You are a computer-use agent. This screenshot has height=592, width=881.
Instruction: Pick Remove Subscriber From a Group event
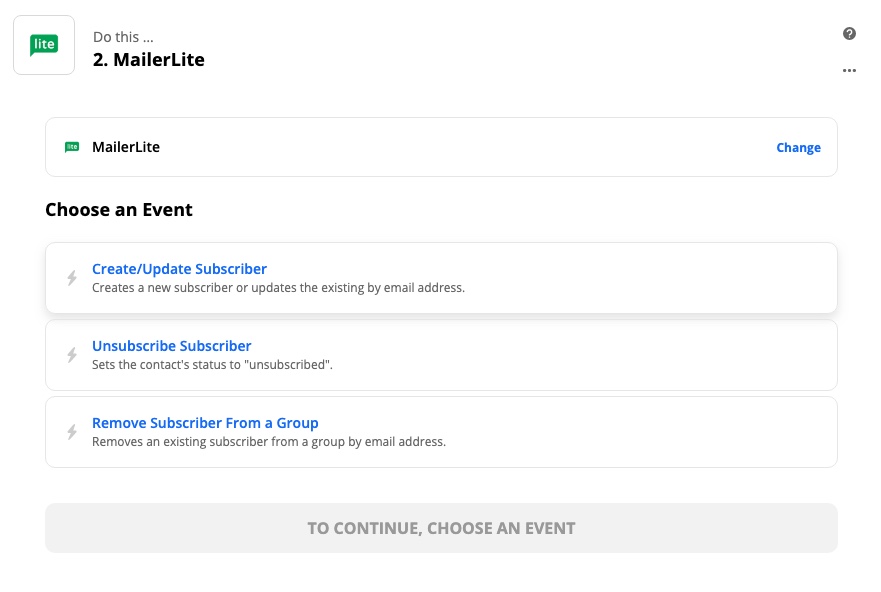tap(205, 423)
